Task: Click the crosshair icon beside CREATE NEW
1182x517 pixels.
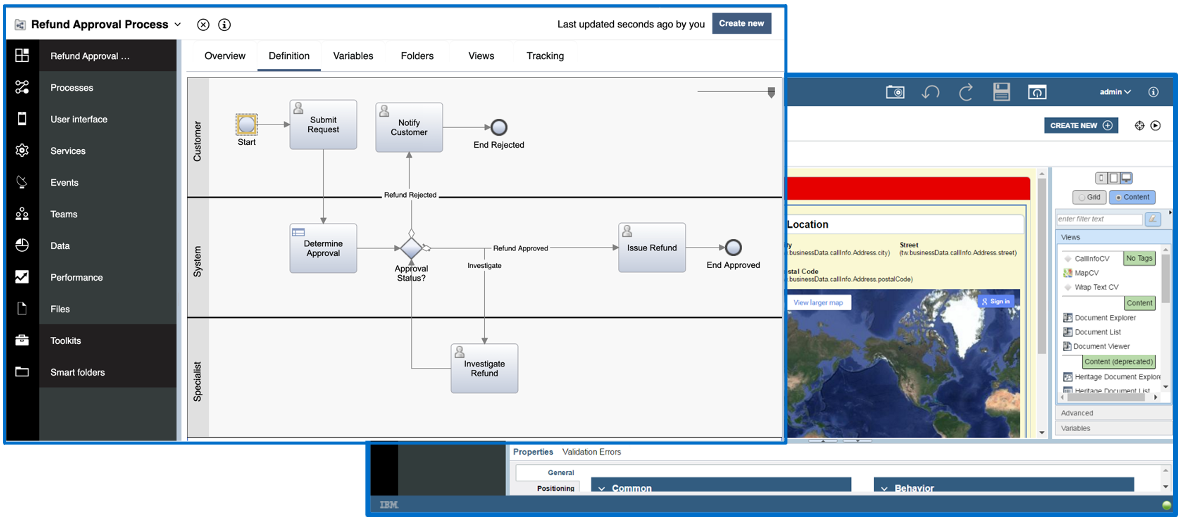Action: click(x=1140, y=126)
